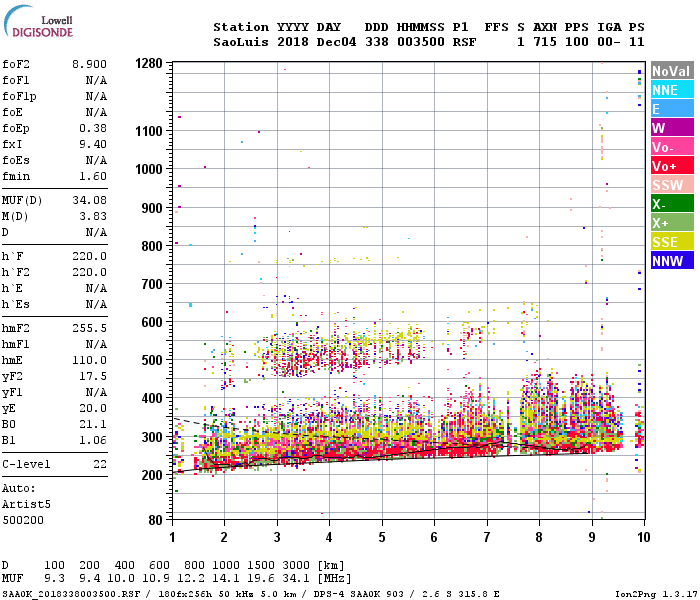Viewport: 700px width, 600px height.
Task: Select the X- dark green legend swatch
Action: tap(672, 204)
